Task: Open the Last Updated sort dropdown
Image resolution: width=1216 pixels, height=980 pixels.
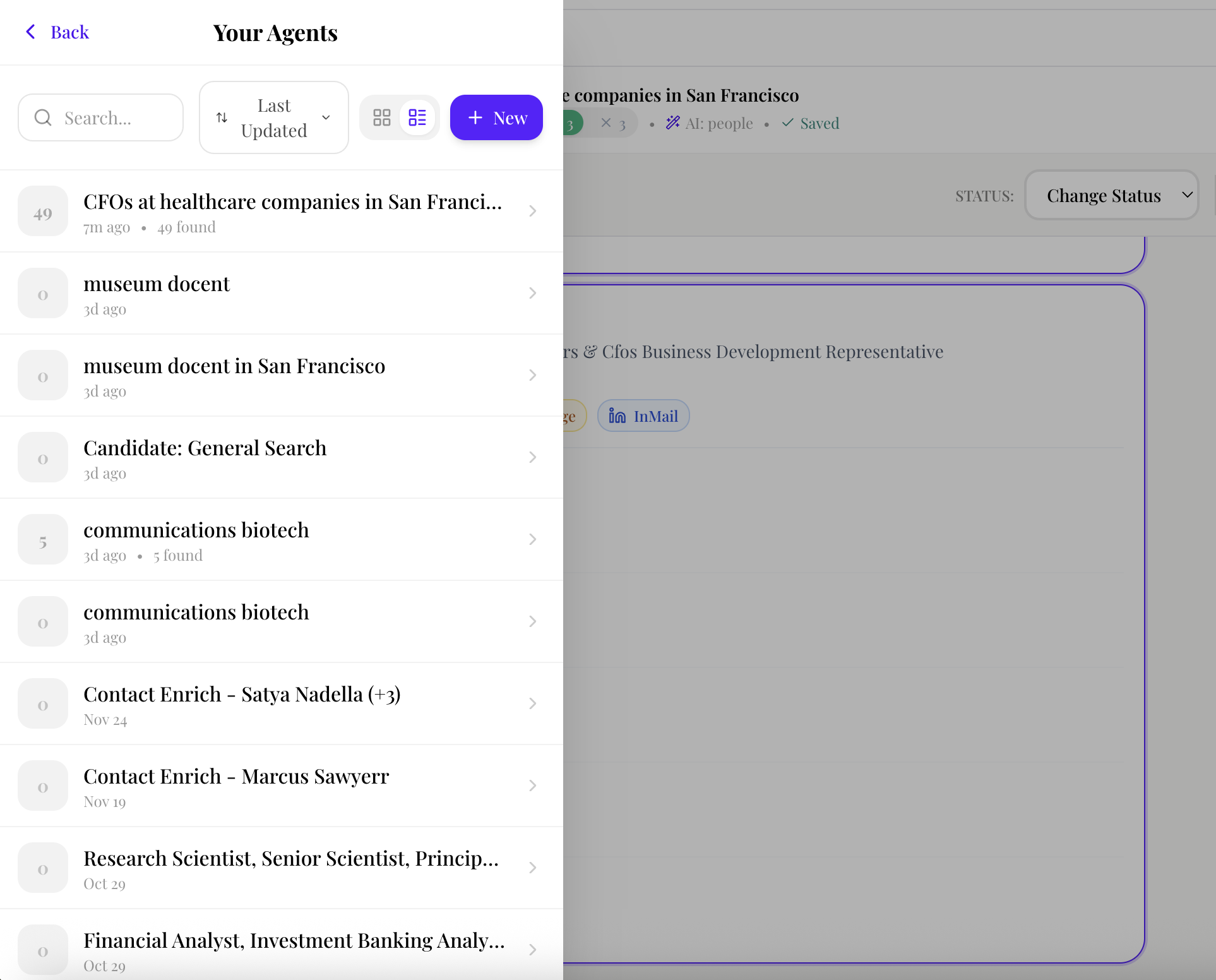Action: tap(273, 117)
